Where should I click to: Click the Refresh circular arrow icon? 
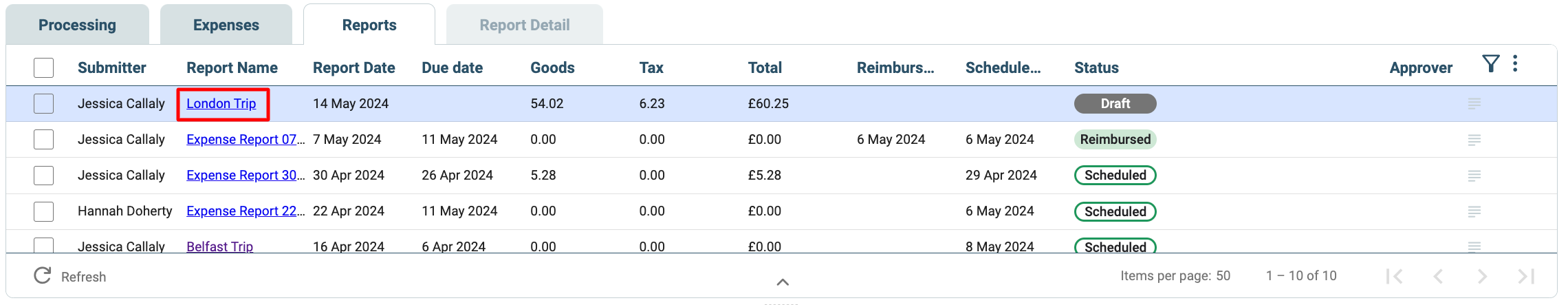pyautogui.click(x=43, y=276)
